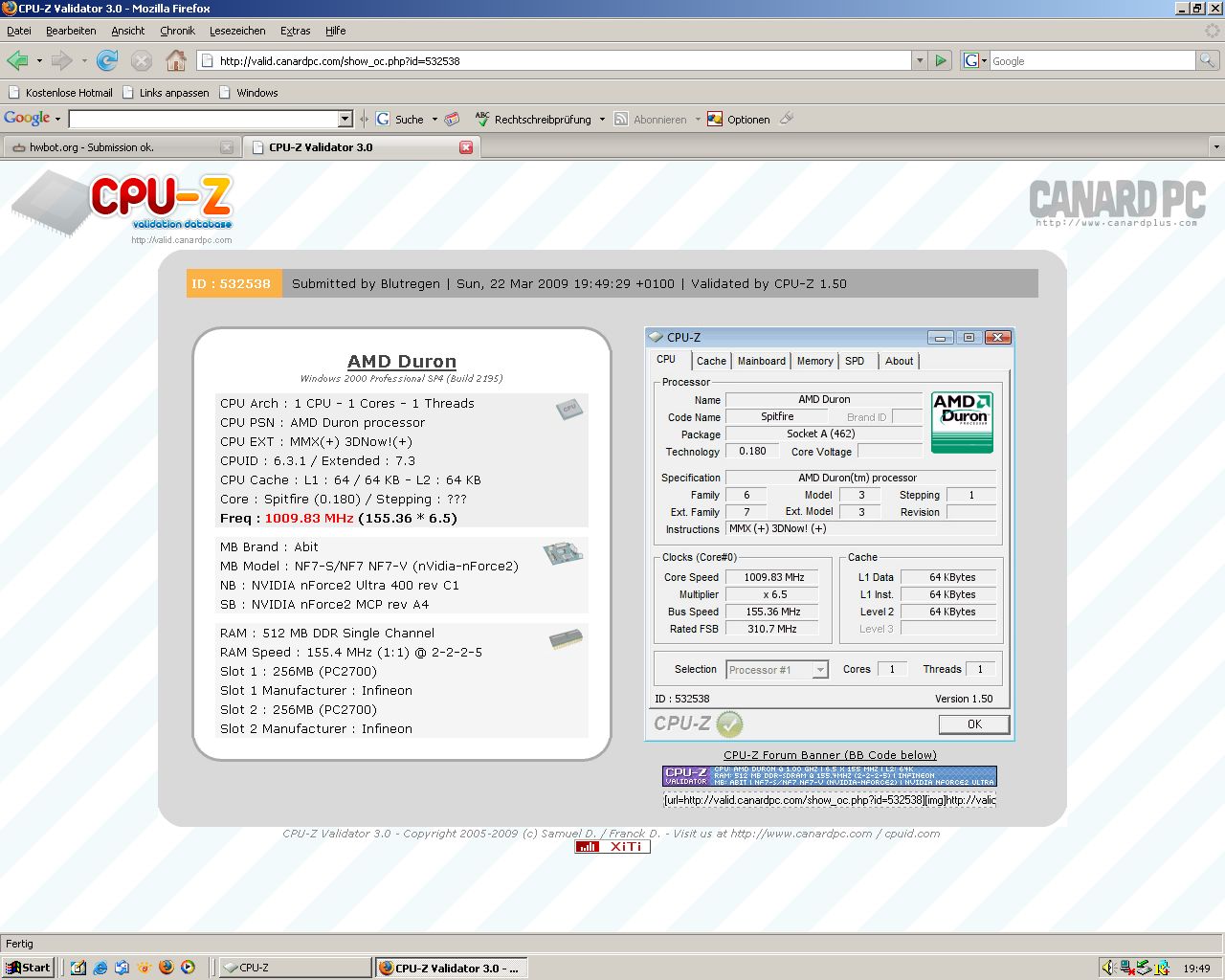Open the Extras menu
The height and width of the screenshot is (980, 1225).
tap(295, 31)
